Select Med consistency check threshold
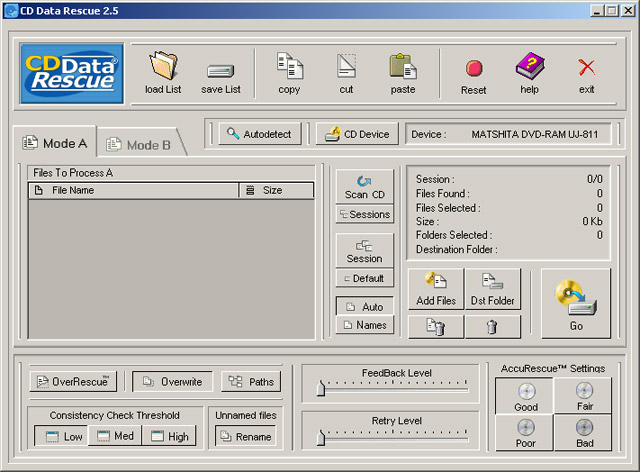The width and height of the screenshot is (640, 472). point(115,436)
